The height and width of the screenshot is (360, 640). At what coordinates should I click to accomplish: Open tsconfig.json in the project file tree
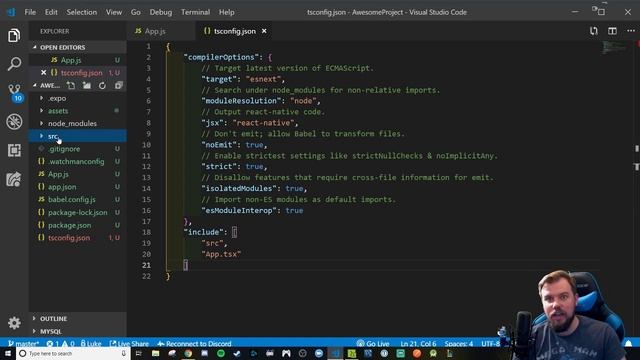point(78,238)
